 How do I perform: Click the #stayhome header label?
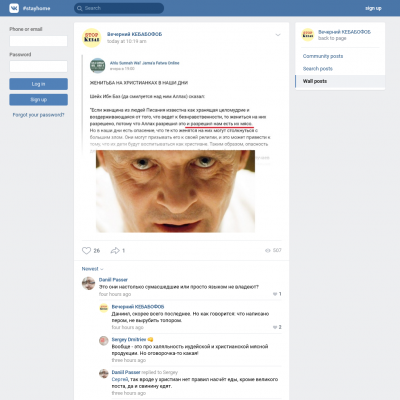click(x=37, y=8)
